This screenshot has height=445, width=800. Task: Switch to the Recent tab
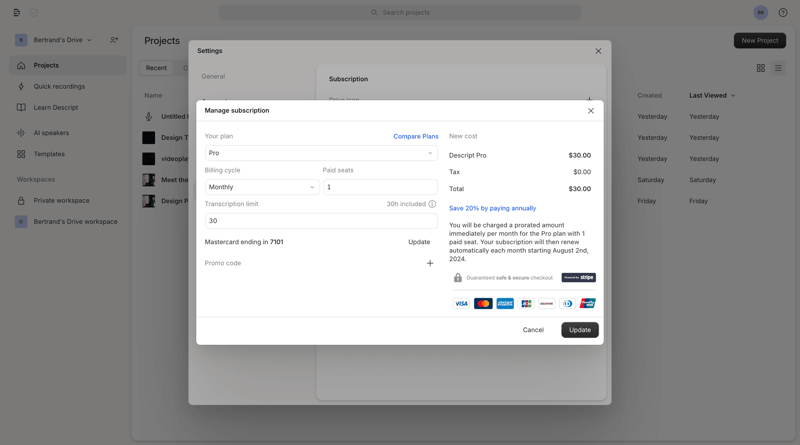[156, 68]
